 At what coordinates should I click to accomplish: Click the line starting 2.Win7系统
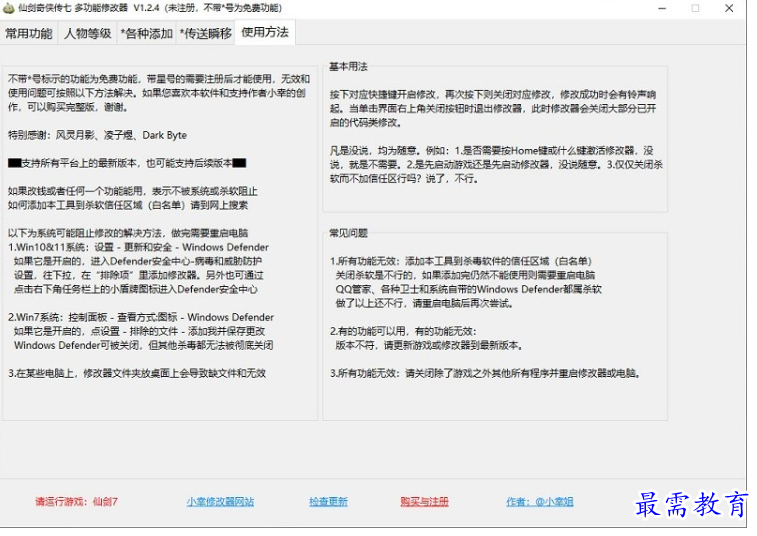140,317
